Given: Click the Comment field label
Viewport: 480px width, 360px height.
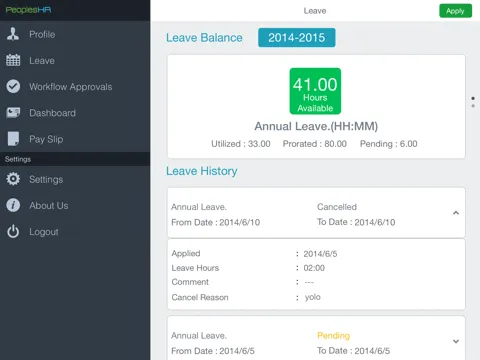Looking at the screenshot, I should click(190, 282).
